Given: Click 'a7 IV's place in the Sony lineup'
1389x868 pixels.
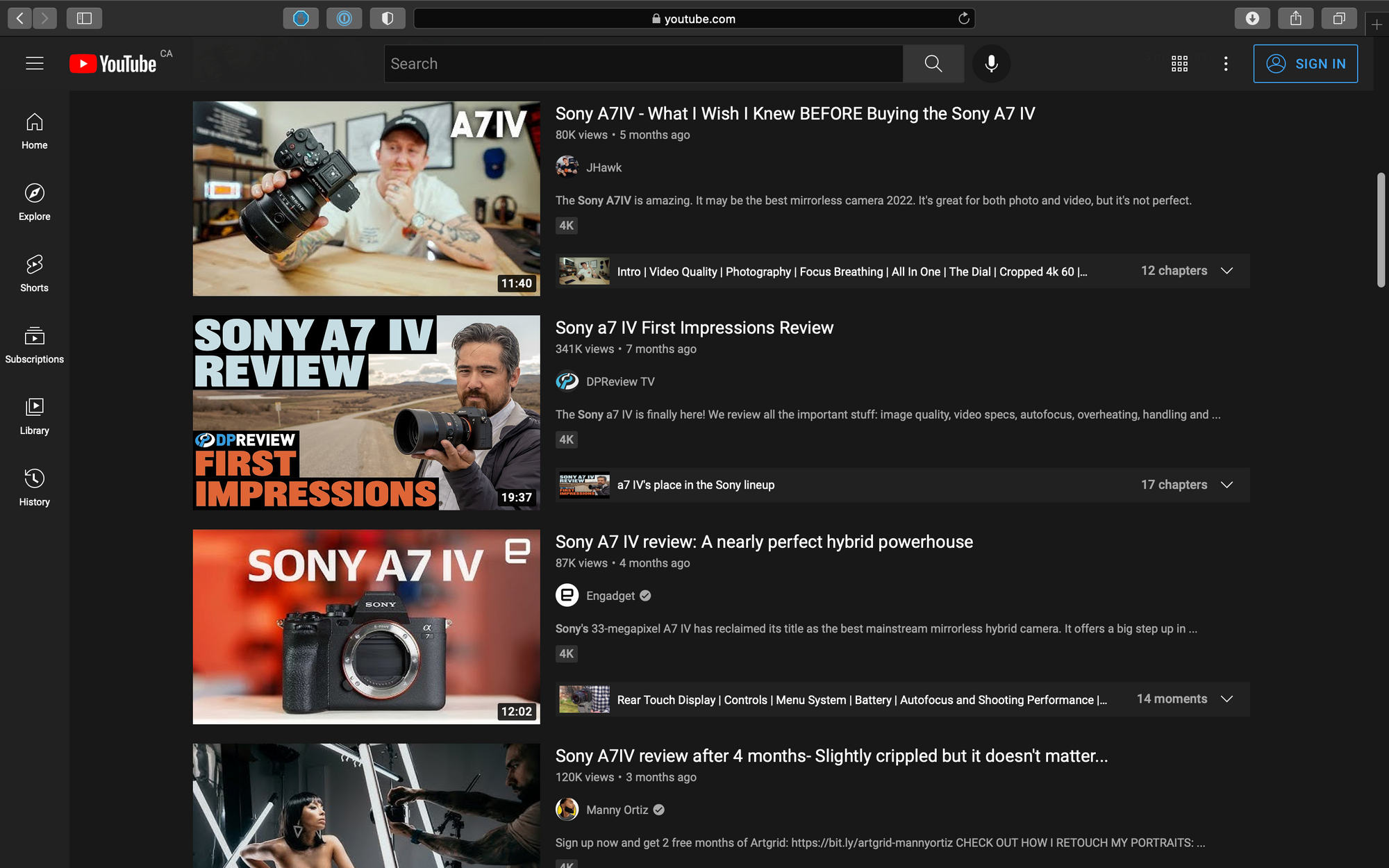Looking at the screenshot, I should pos(695,485).
